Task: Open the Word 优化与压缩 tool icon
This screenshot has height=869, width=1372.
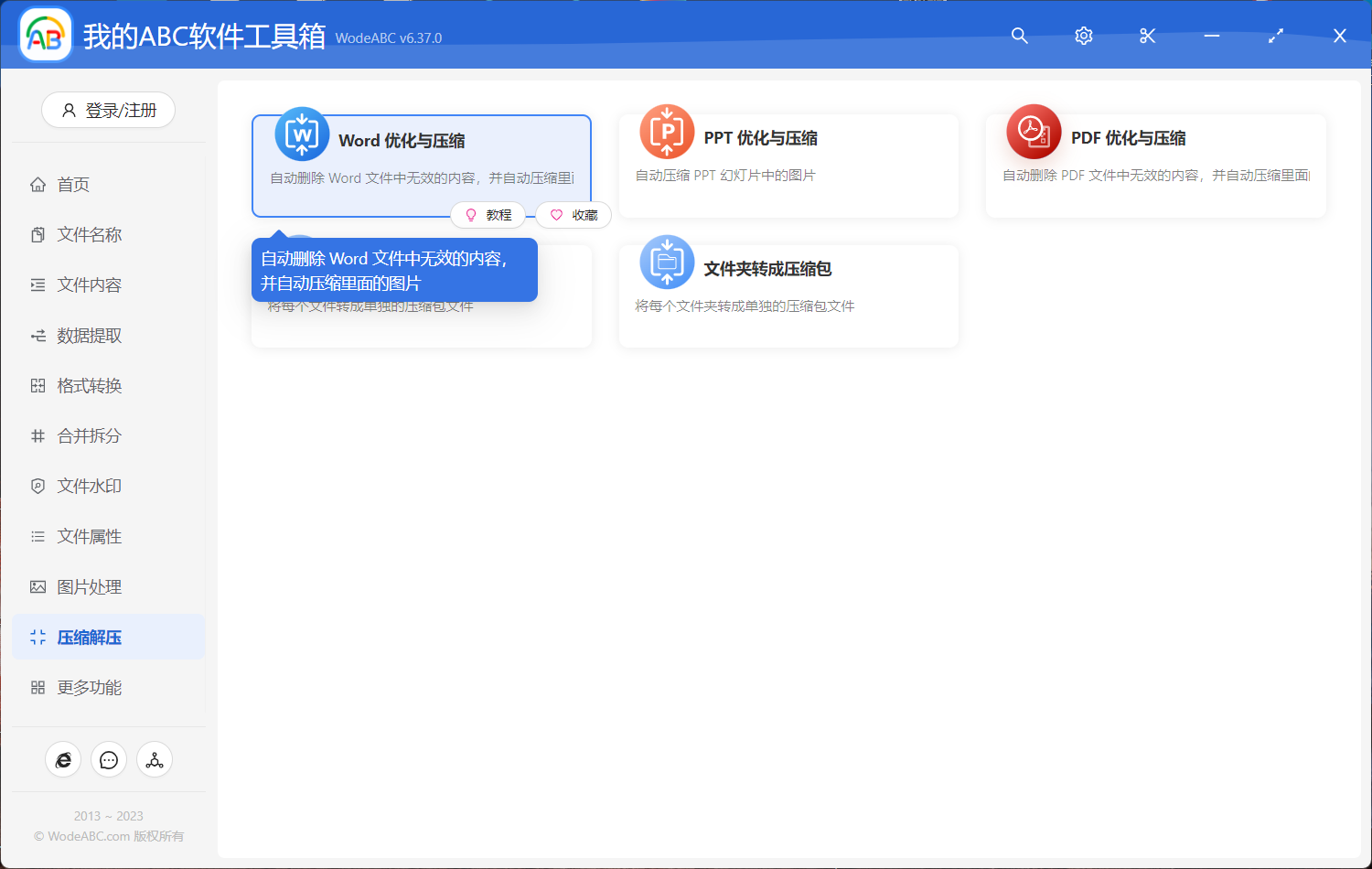Action: (301, 133)
